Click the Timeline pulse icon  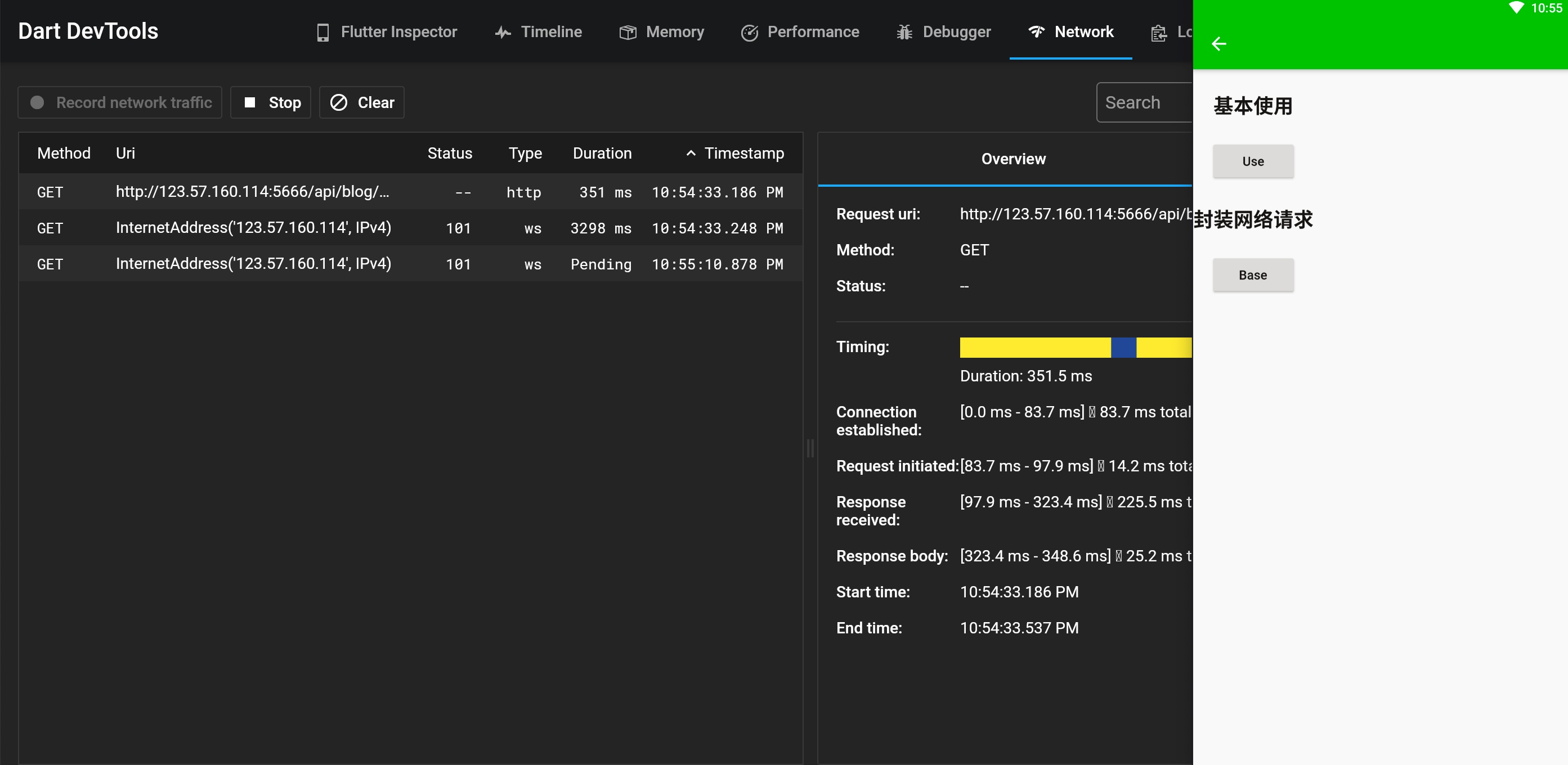click(503, 32)
